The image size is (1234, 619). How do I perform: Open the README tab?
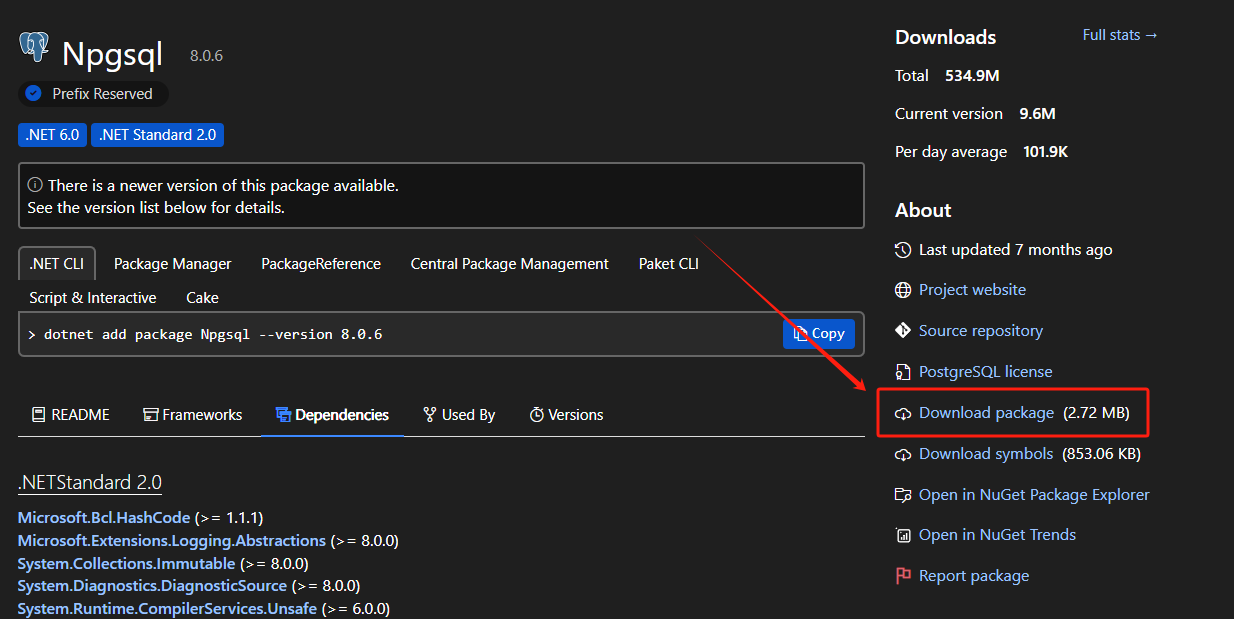(x=70, y=414)
